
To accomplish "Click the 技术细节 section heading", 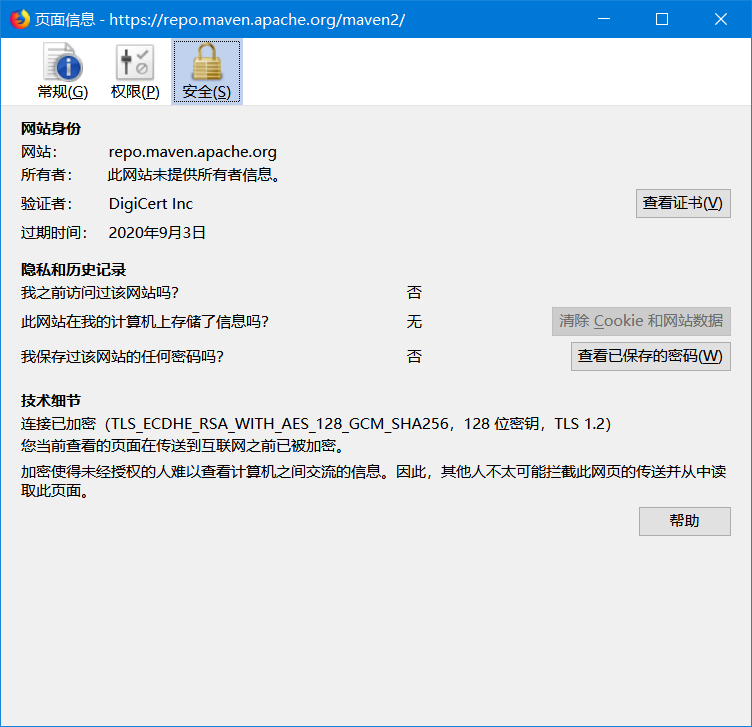I will [50, 400].
